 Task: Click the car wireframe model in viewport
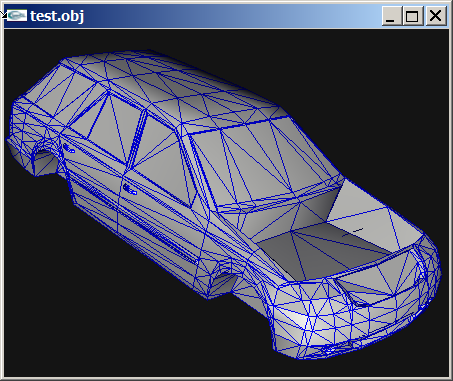224,204
